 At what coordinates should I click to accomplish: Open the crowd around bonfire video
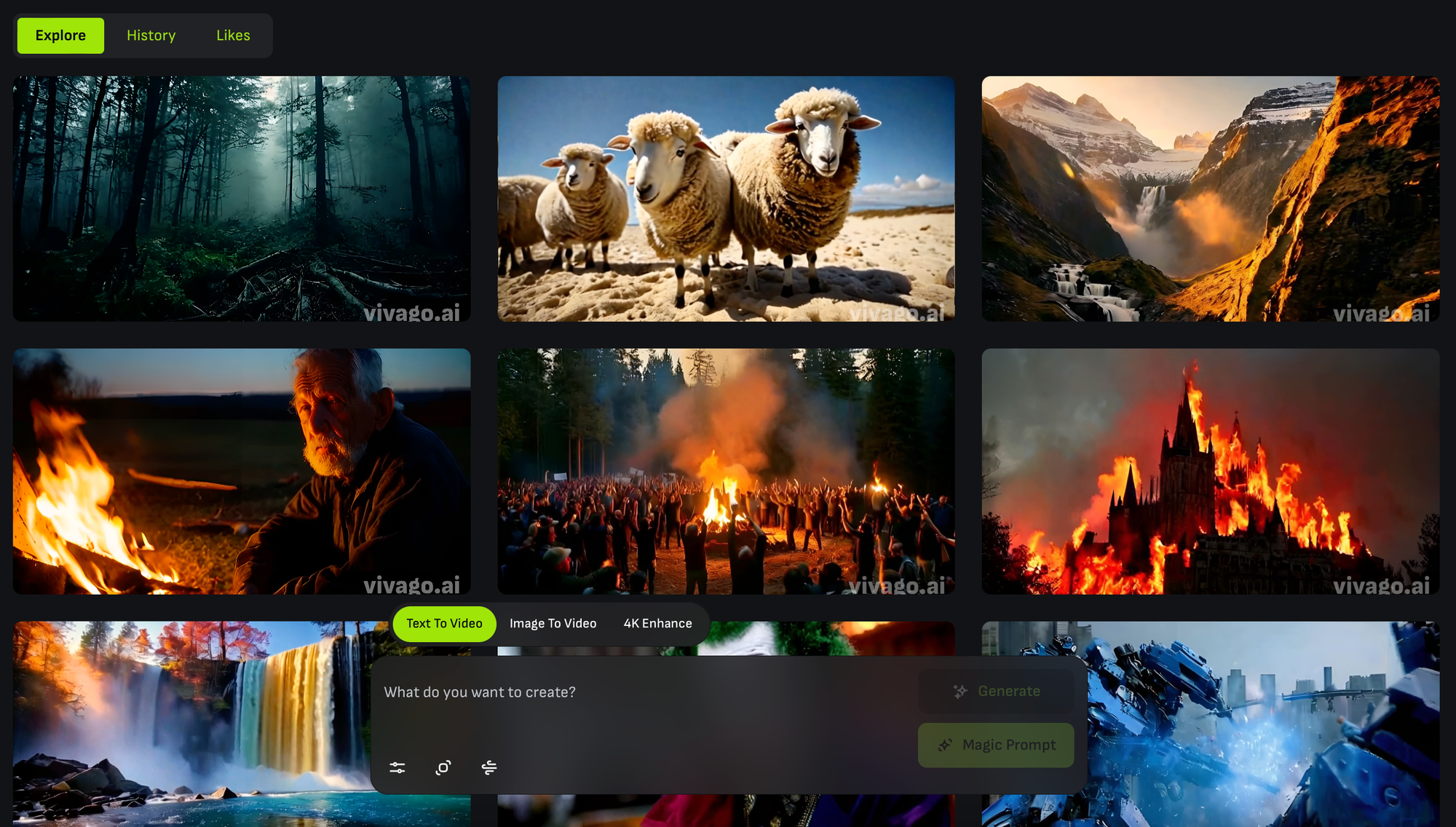pos(726,472)
